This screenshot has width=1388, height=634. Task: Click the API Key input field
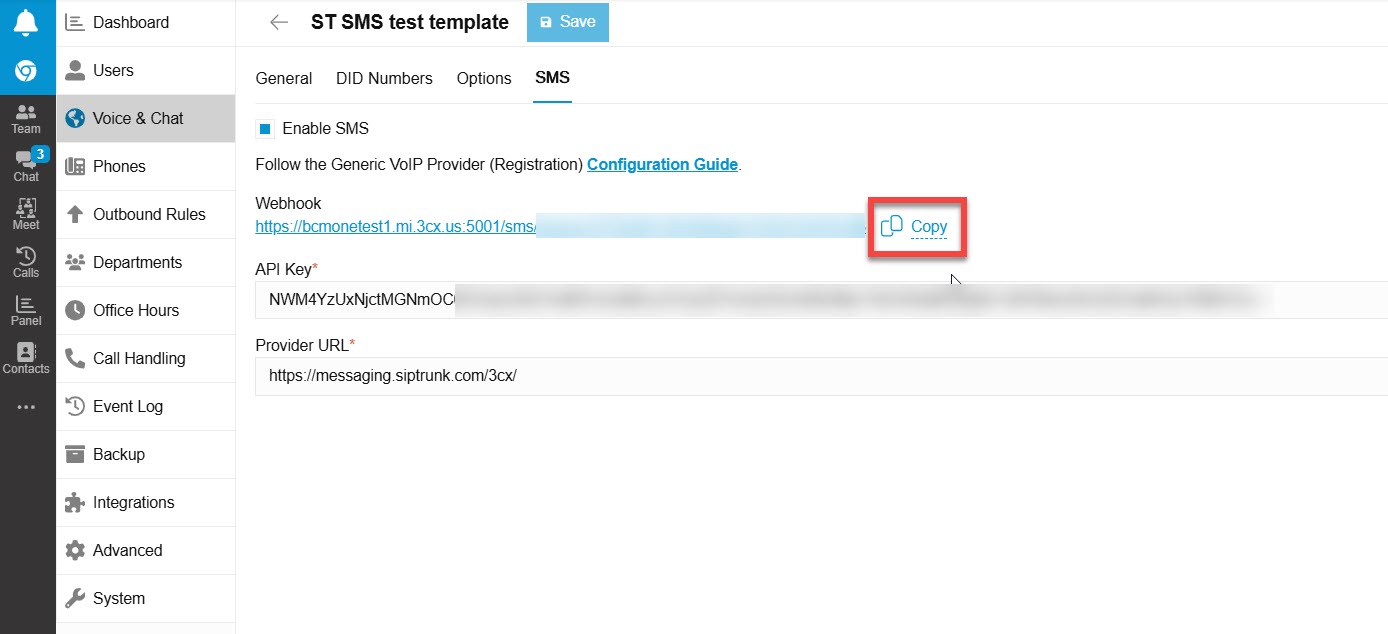[x=821, y=299]
